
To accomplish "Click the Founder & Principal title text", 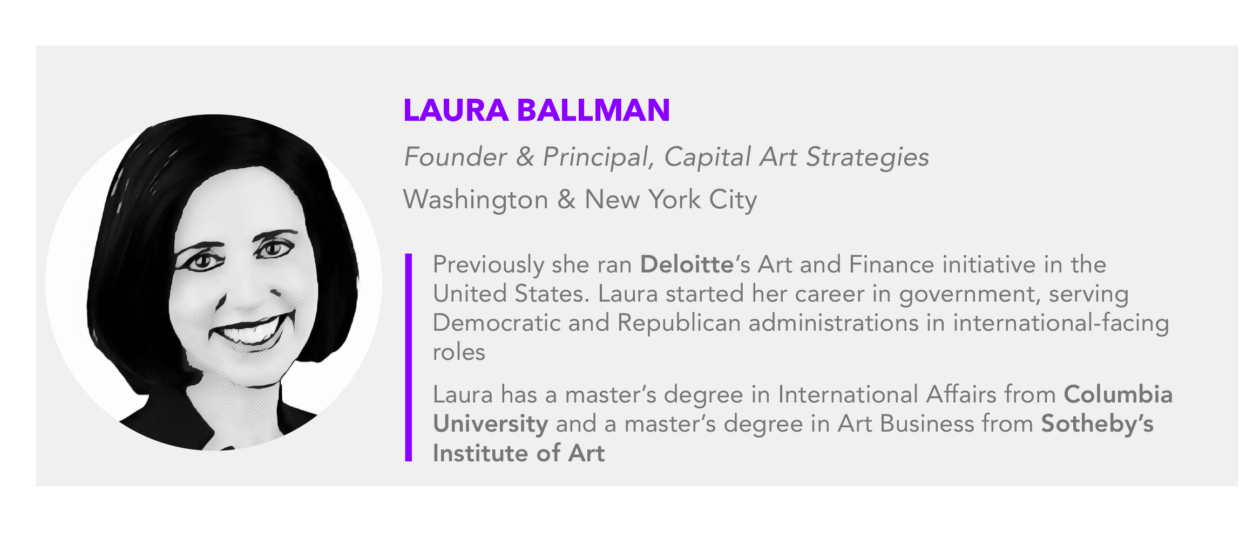I will 519,157.
